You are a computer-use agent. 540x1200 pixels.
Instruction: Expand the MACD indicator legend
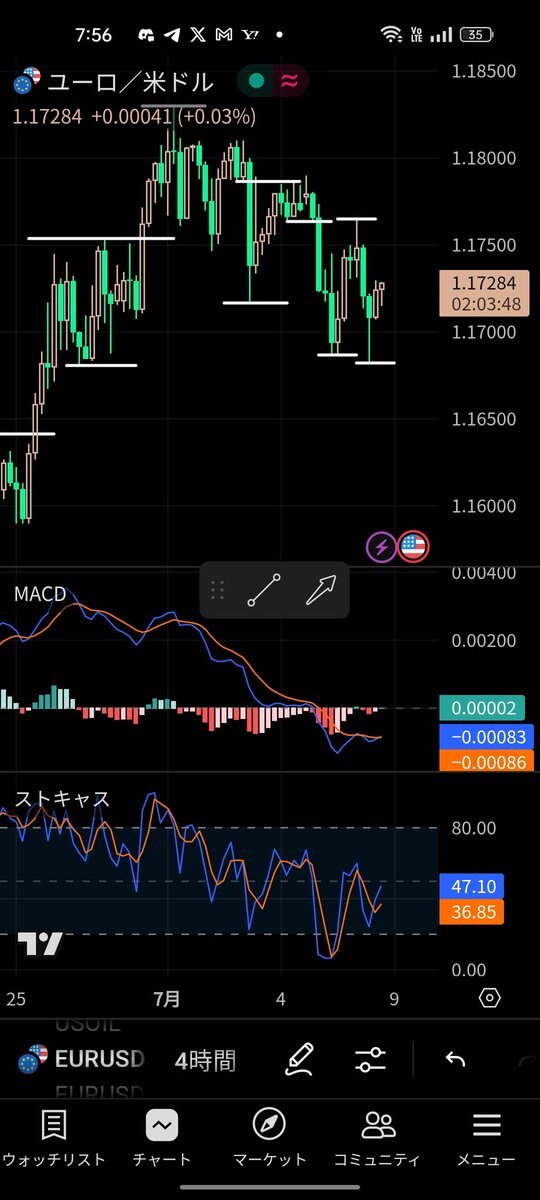(40, 594)
